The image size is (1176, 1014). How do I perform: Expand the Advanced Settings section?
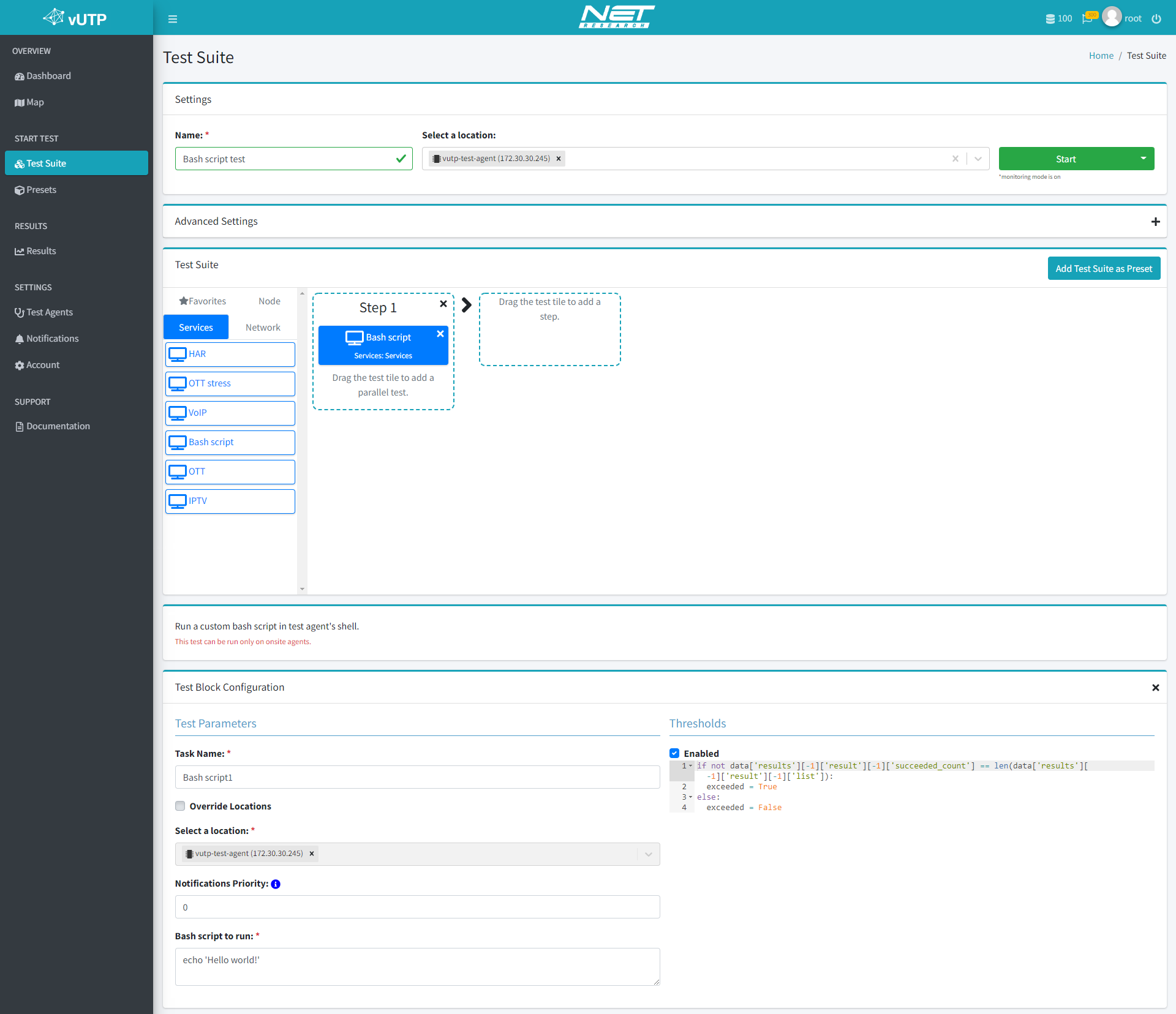(1155, 221)
